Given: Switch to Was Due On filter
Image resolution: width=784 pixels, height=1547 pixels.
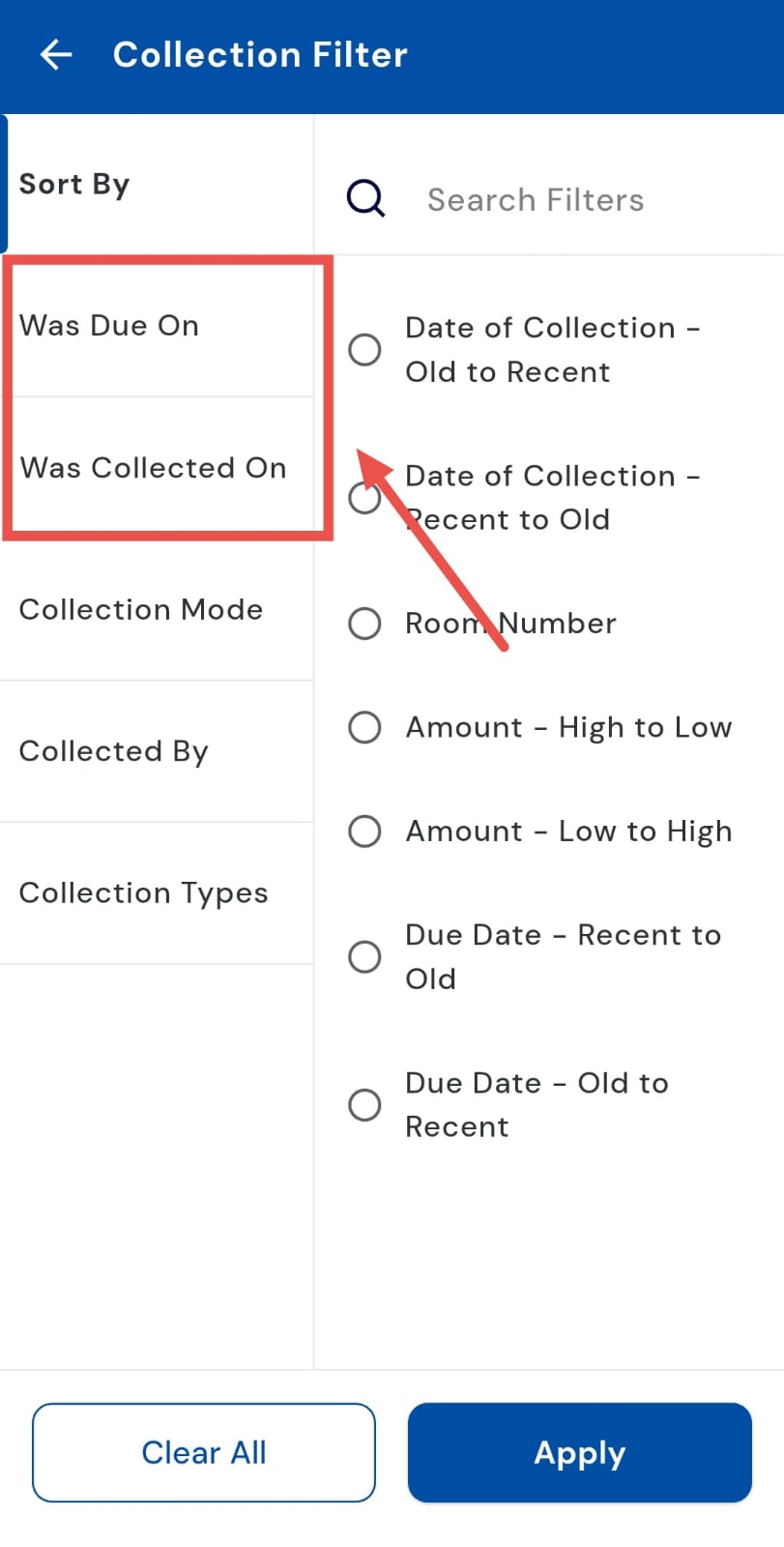Looking at the screenshot, I should click(109, 326).
